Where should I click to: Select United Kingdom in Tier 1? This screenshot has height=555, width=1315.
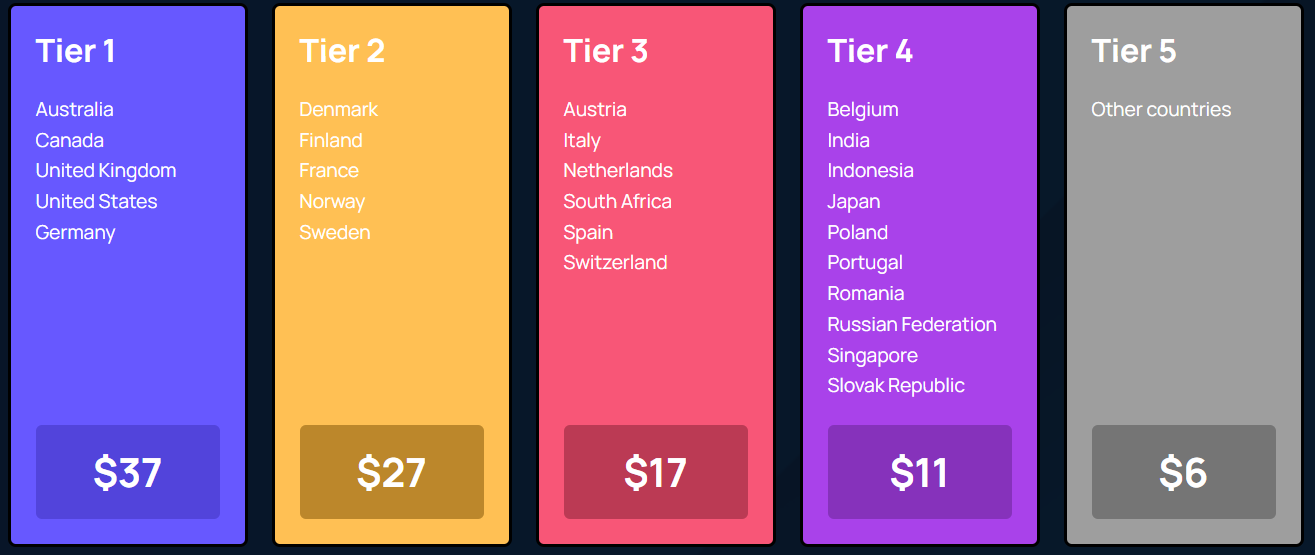106,171
